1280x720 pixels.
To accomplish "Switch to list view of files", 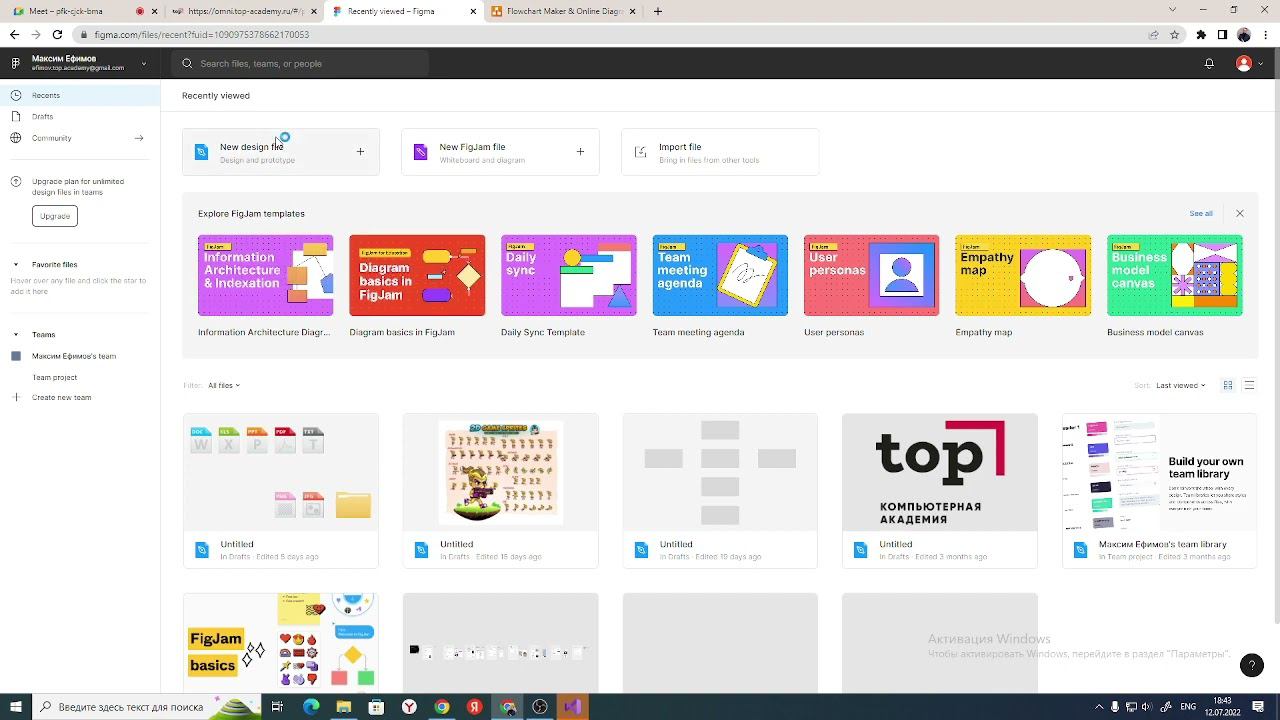I will pos(1249,385).
